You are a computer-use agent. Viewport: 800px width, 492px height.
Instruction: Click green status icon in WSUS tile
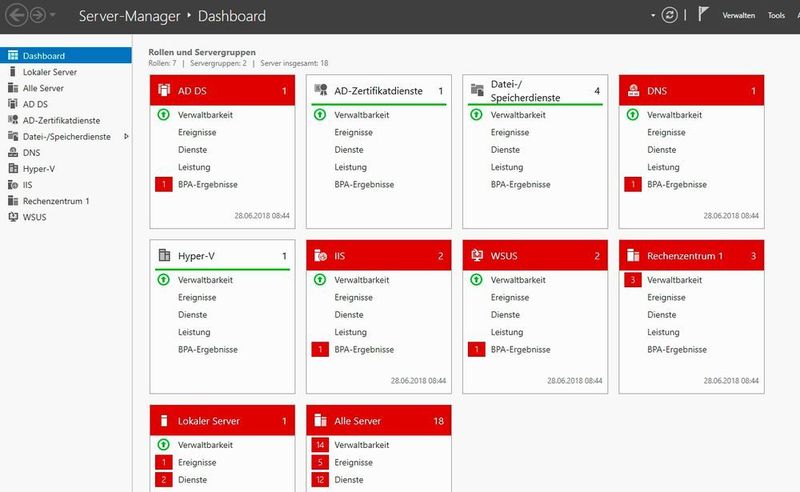click(x=476, y=280)
